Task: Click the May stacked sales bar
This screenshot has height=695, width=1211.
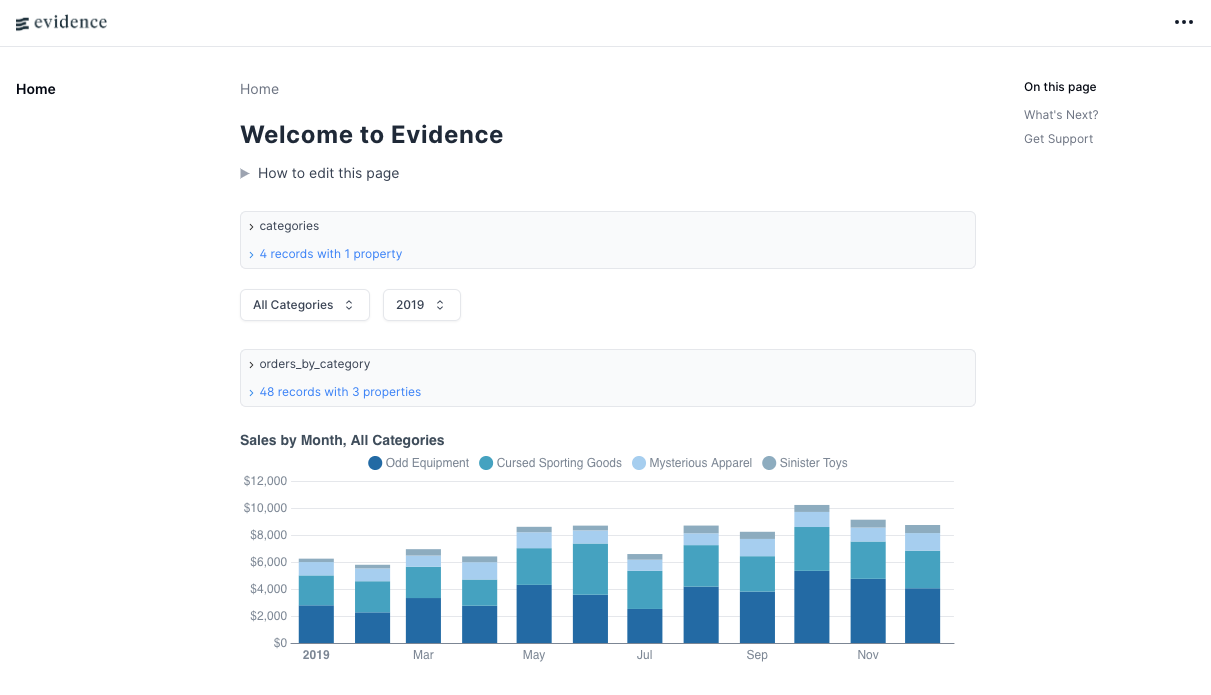Action: coord(534,585)
